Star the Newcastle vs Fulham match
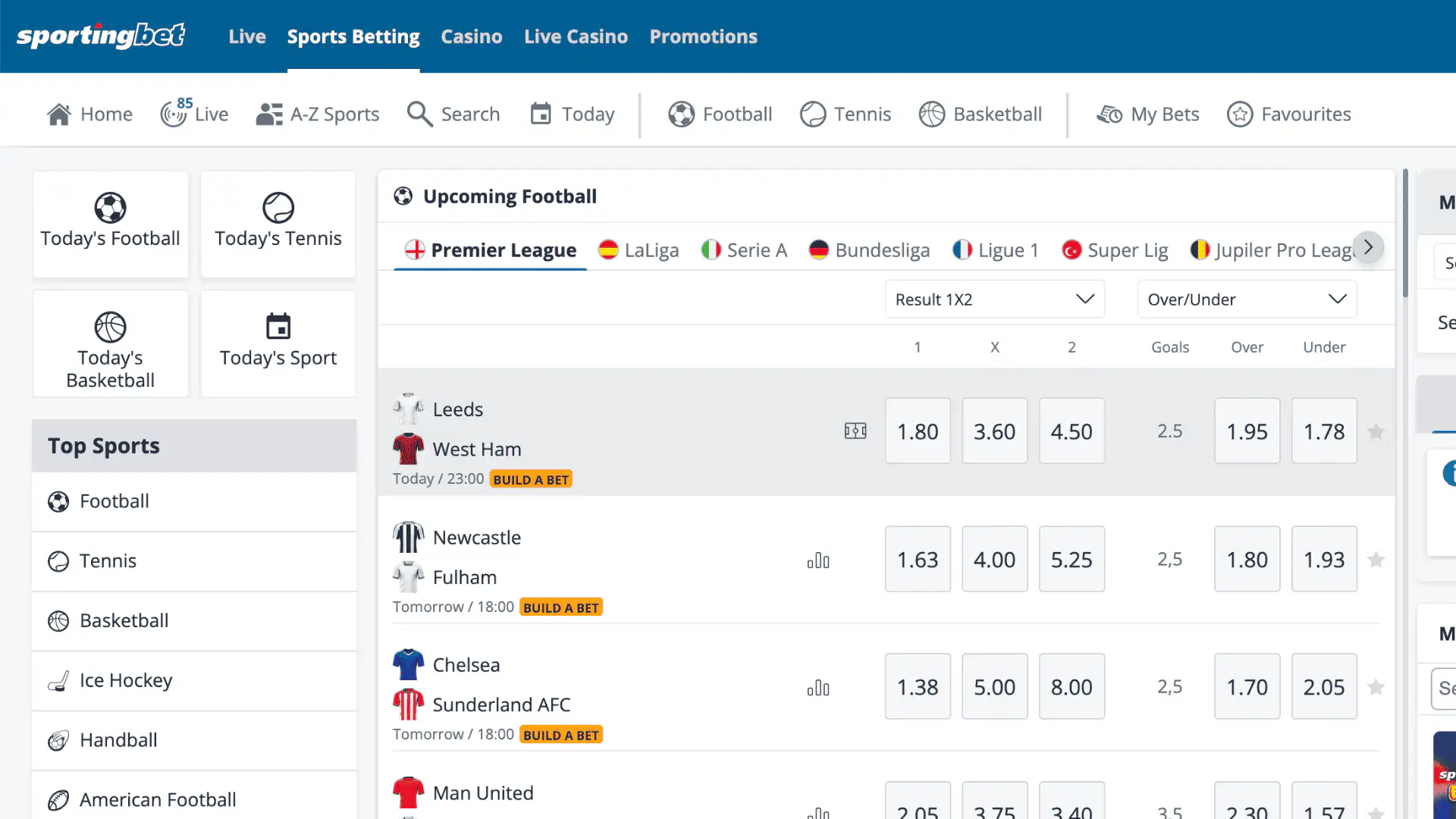This screenshot has height=819, width=1456. tap(1376, 559)
